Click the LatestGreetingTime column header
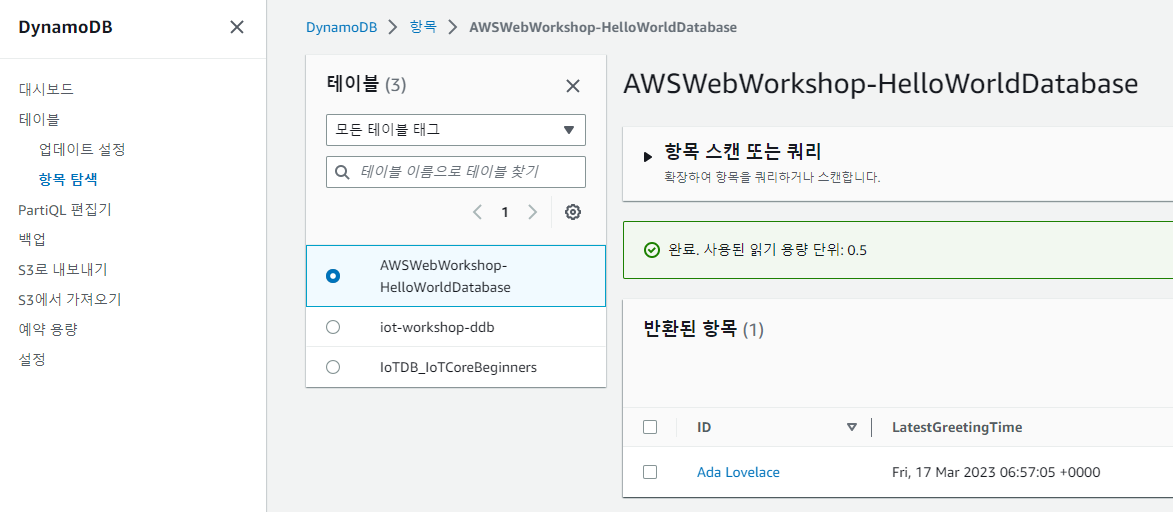This screenshot has width=1173, height=512. [x=957, y=427]
